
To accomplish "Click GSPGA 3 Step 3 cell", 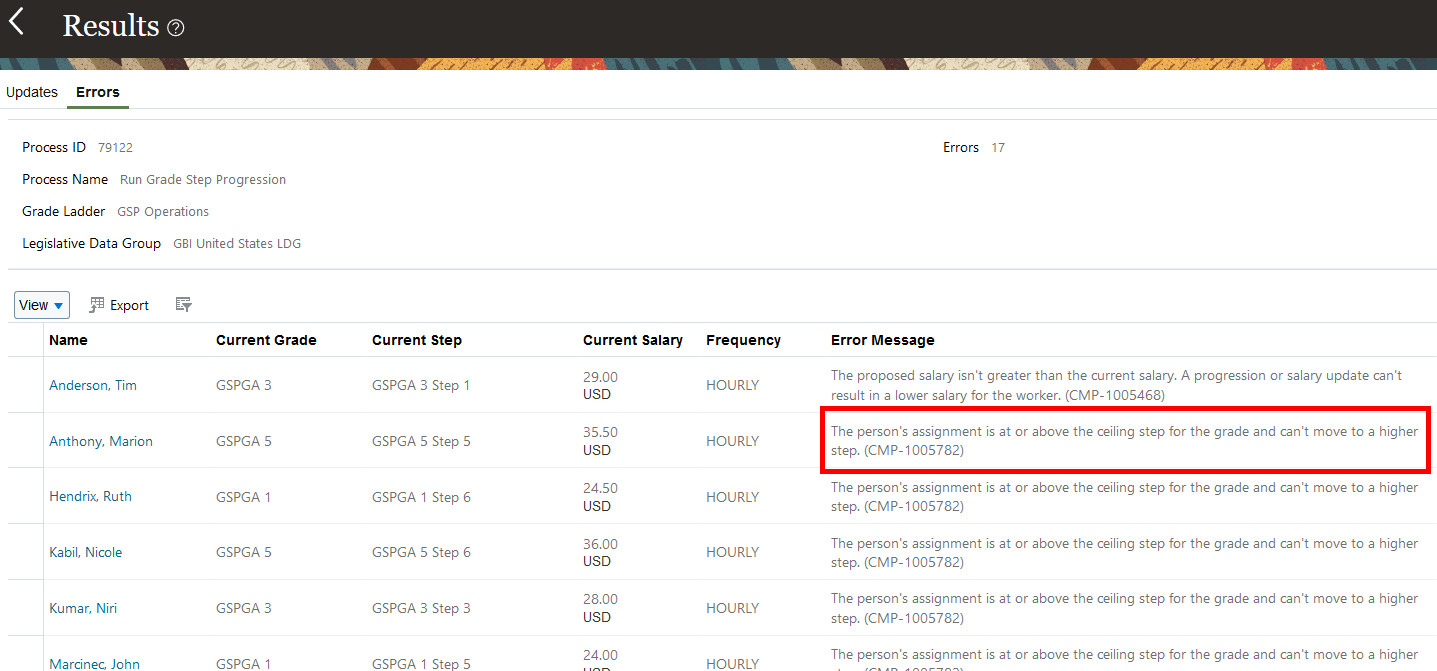I will 421,608.
